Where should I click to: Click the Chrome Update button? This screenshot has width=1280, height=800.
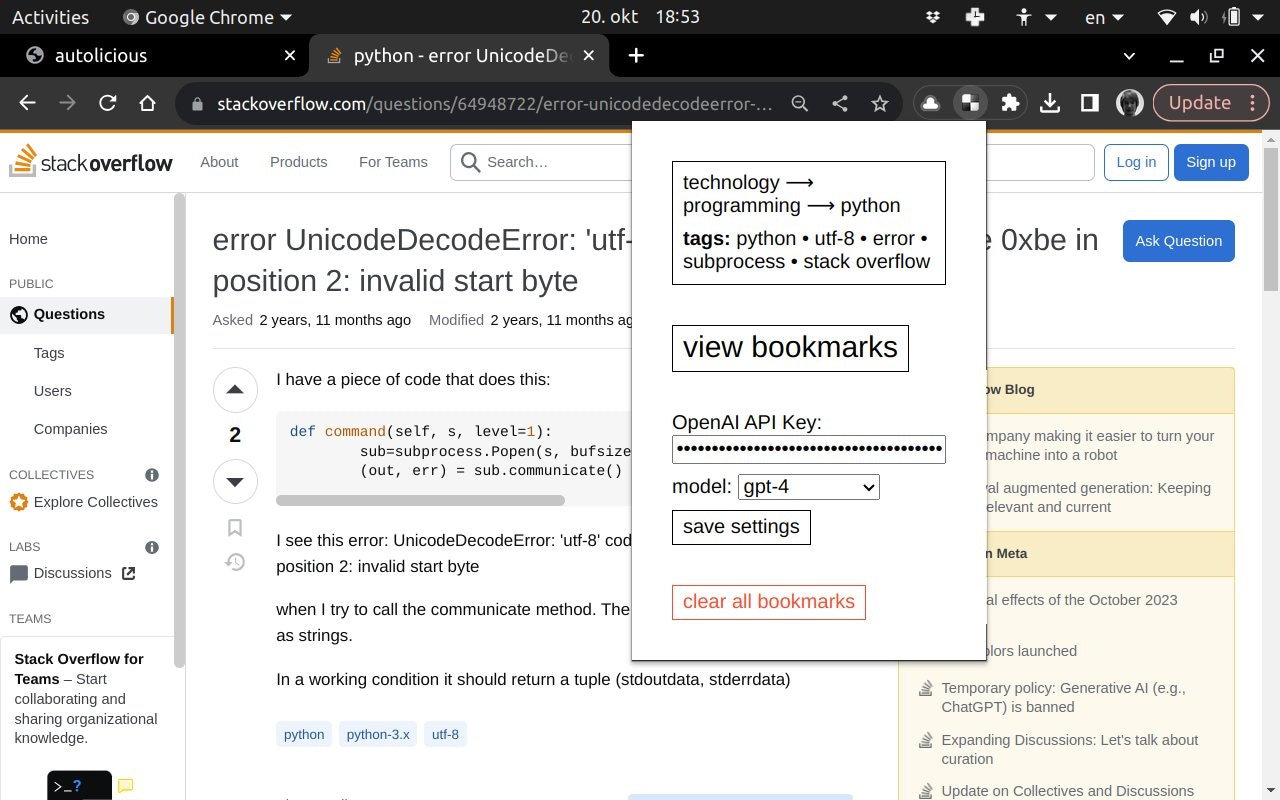(1211, 103)
